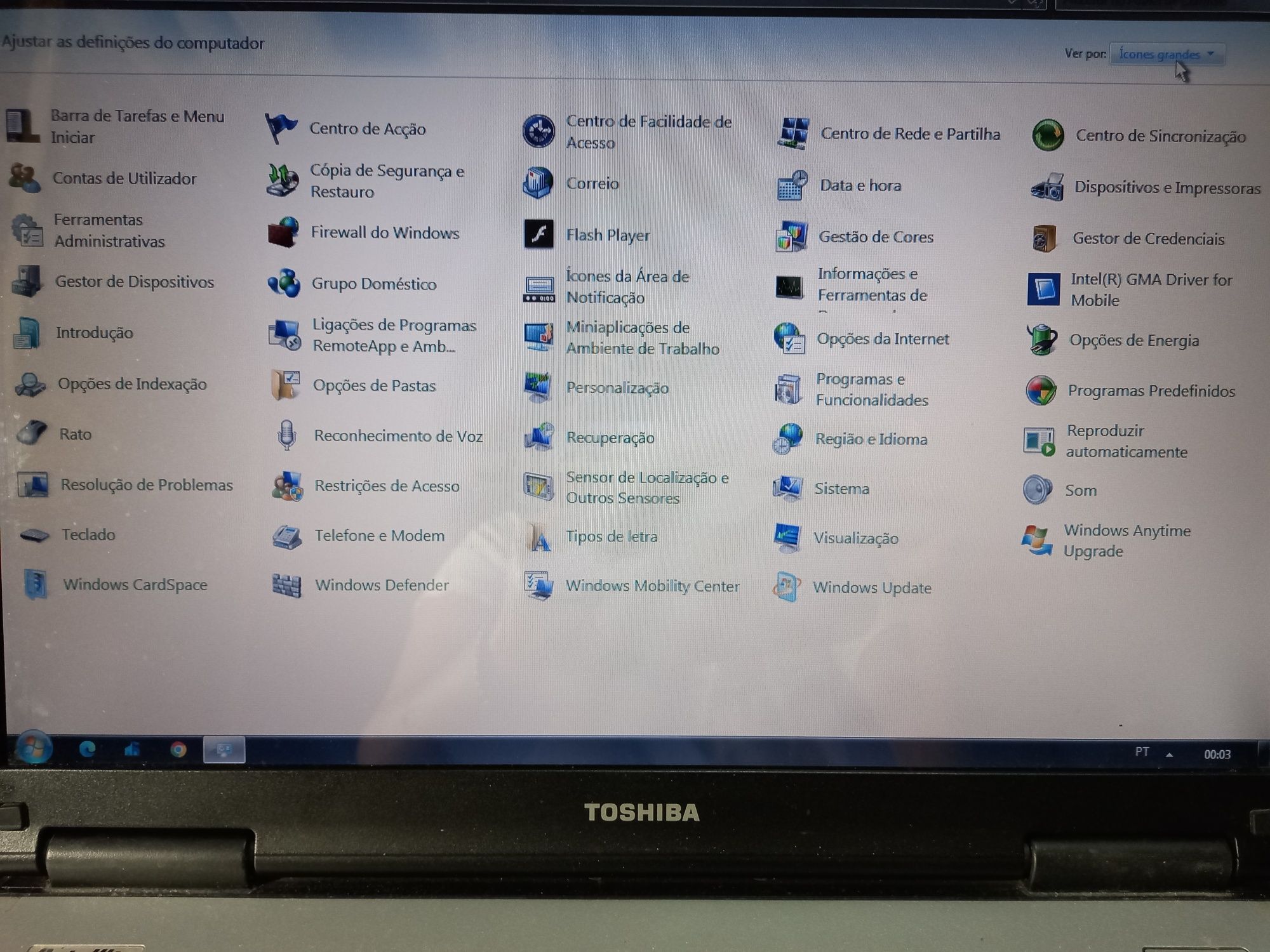1270x952 pixels.
Task: Click the Sistema link
Action: pyautogui.click(x=842, y=489)
